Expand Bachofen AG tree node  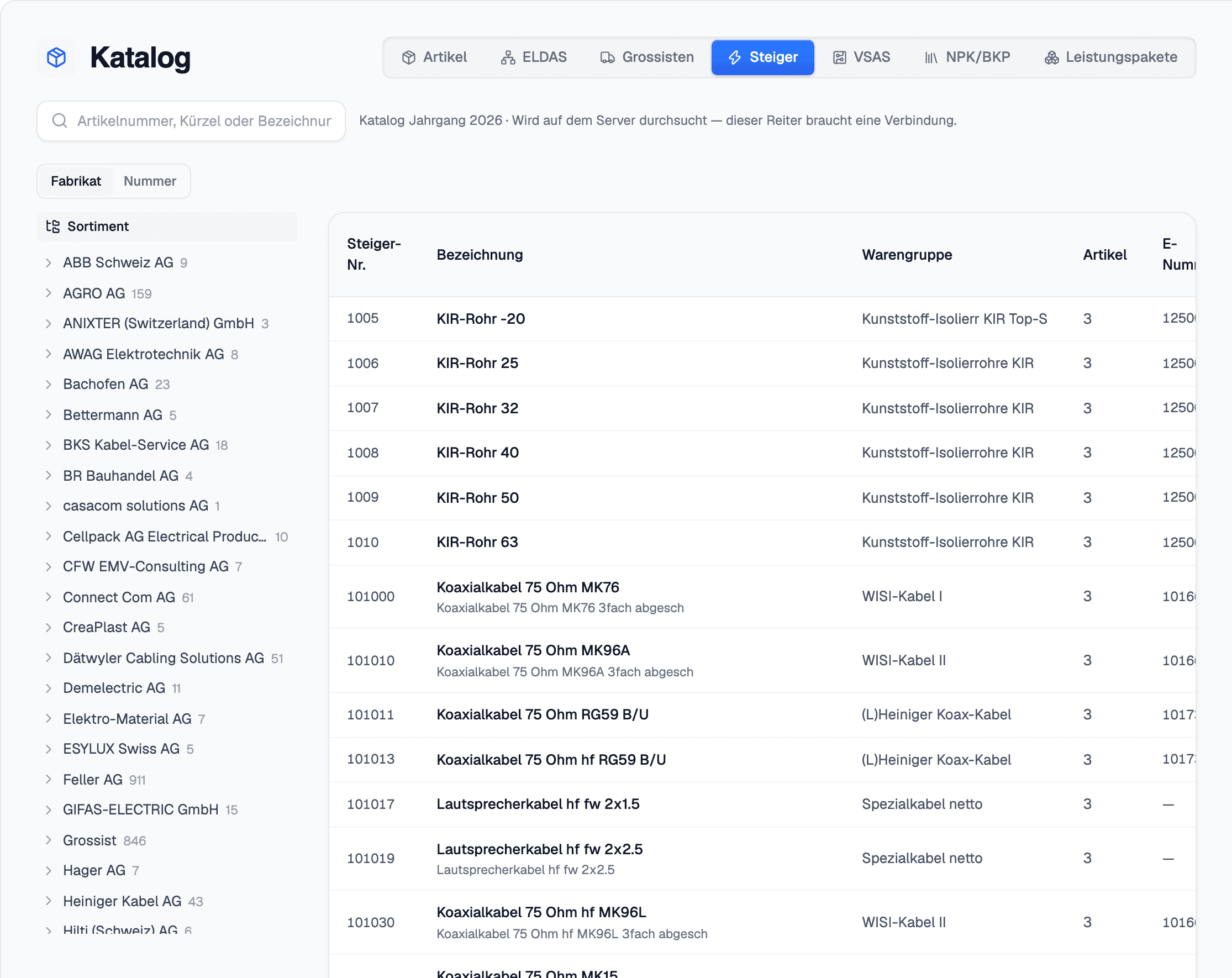tap(49, 385)
